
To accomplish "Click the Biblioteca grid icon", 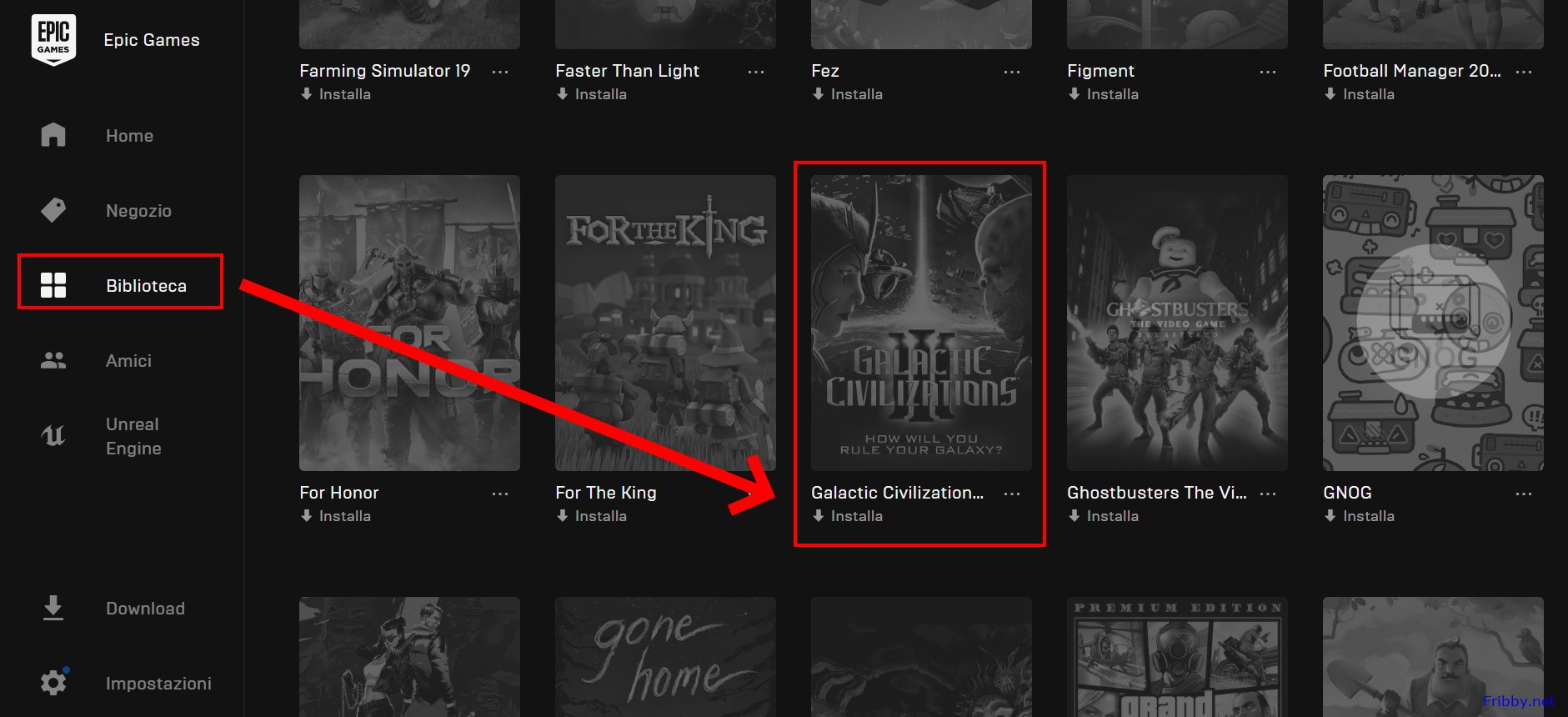I will pos(53,285).
